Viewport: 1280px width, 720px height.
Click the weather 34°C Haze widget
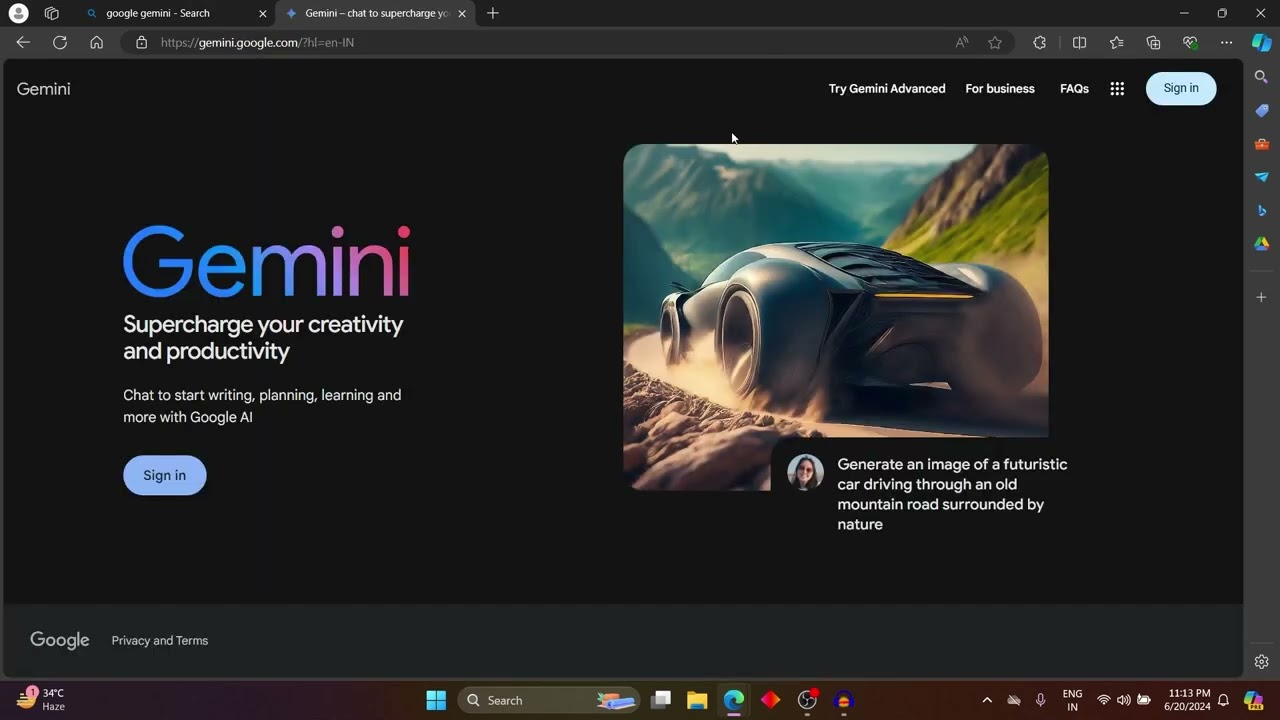coord(42,699)
